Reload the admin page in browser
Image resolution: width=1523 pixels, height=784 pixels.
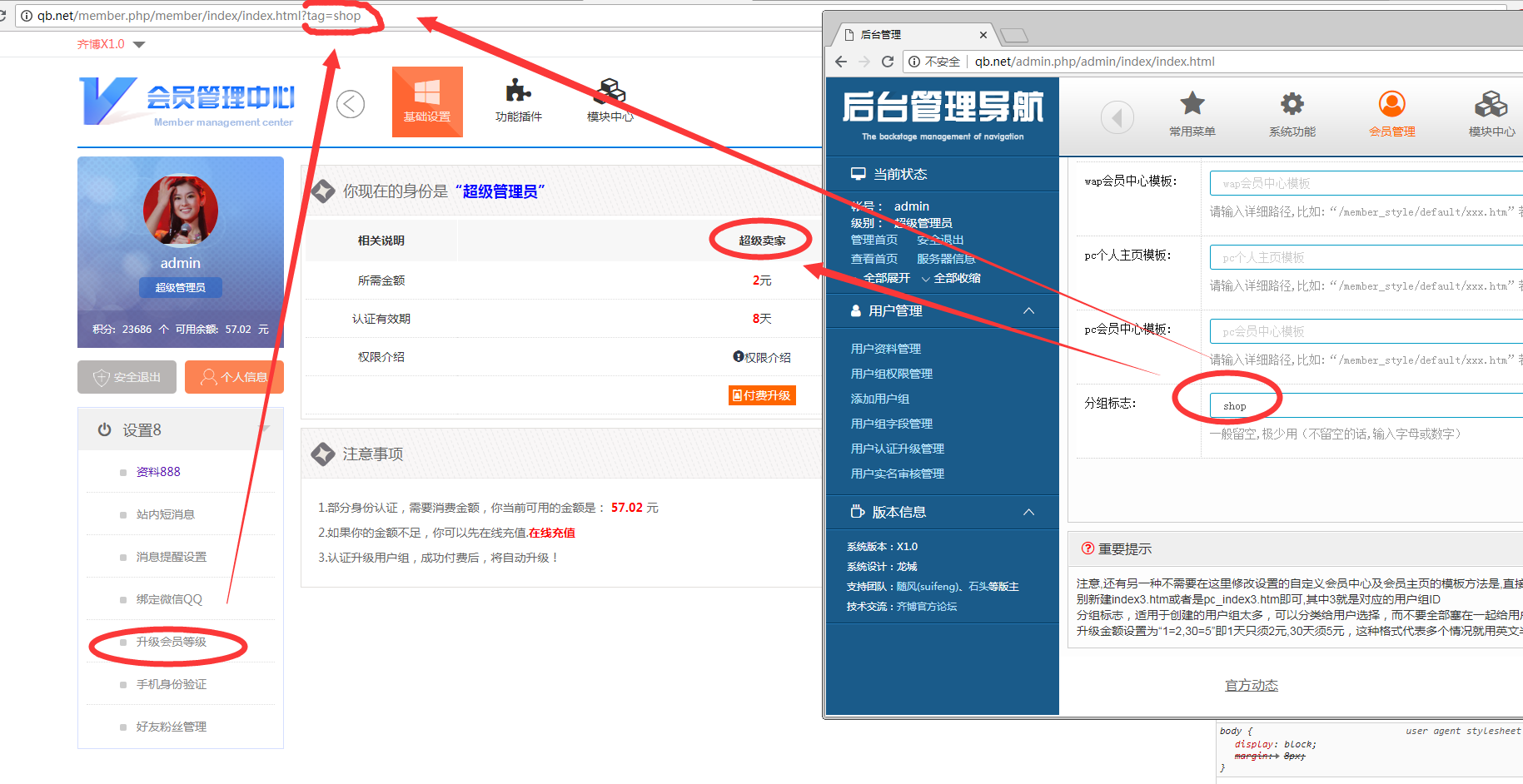coord(888,62)
